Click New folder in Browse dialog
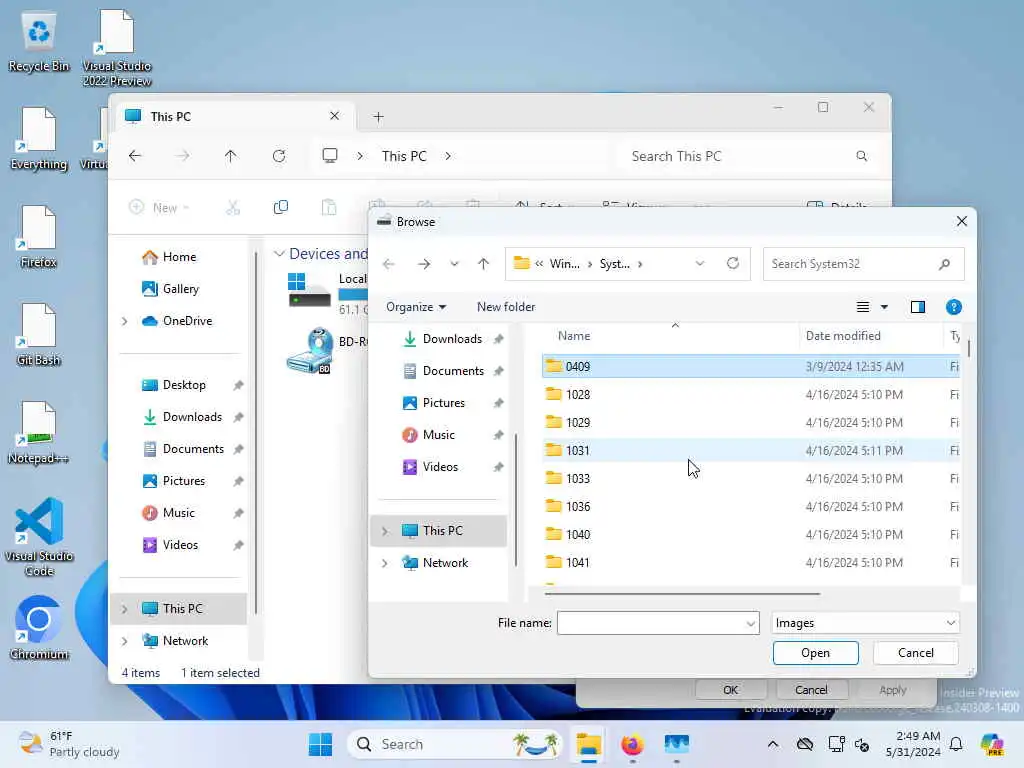 tap(505, 307)
